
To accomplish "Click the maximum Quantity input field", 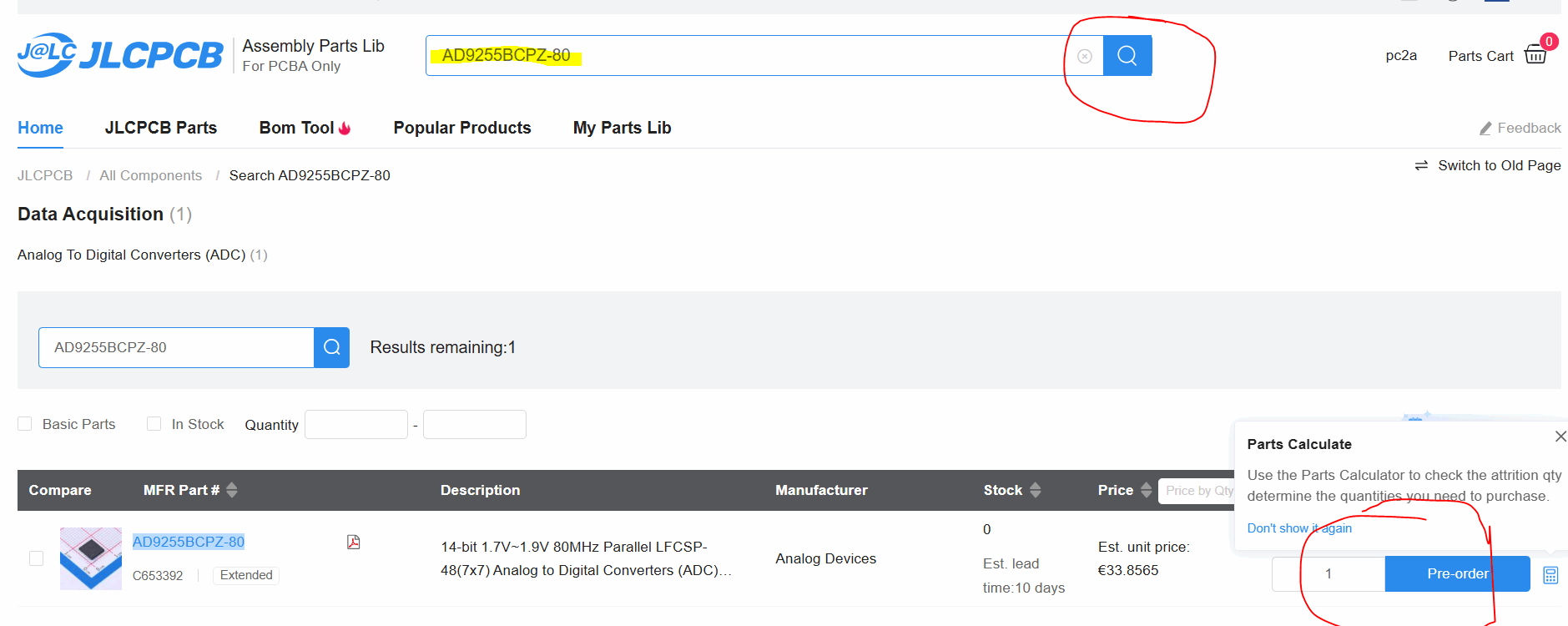I will (x=475, y=424).
